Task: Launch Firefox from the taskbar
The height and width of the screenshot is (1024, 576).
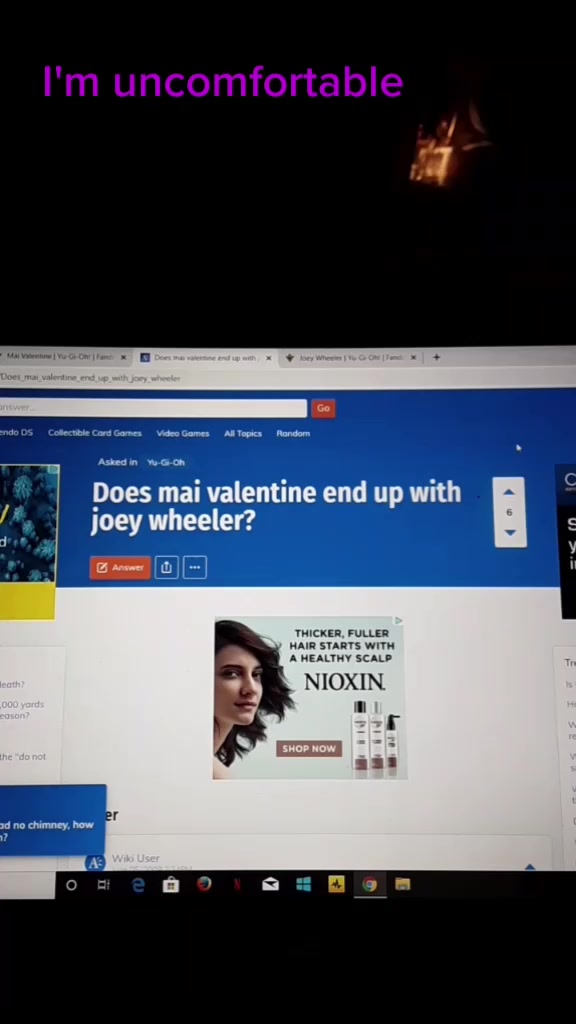Action: (204, 885)
